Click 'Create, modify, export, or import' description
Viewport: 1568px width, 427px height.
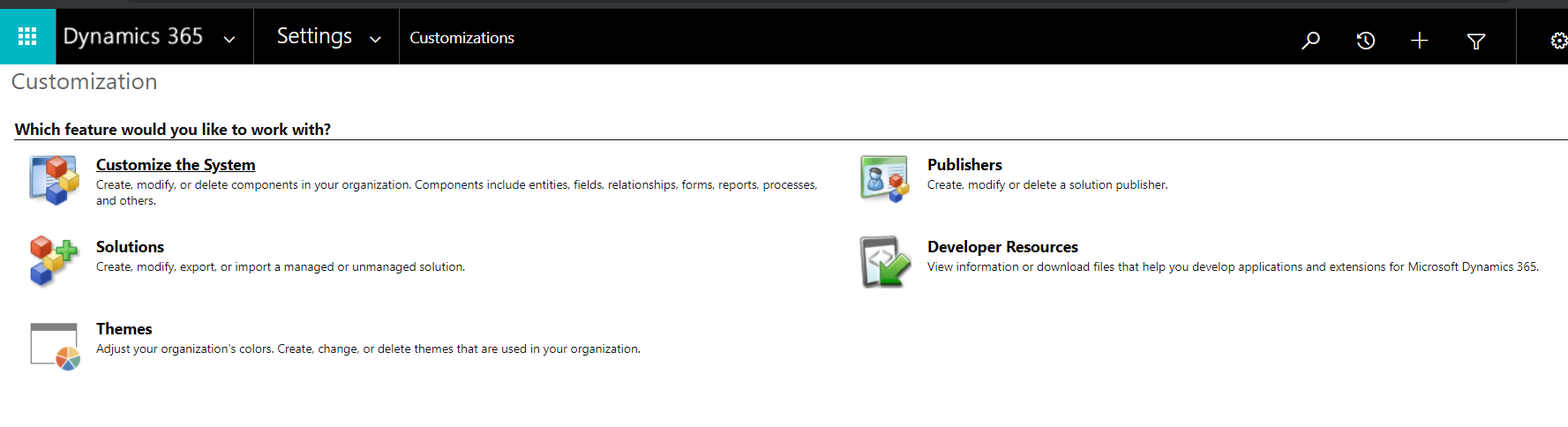[x=281, y=266]
